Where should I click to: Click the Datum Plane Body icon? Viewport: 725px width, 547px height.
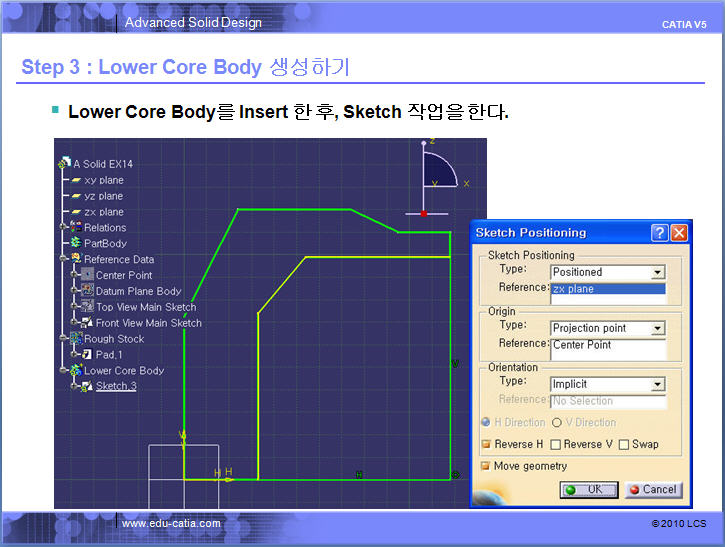point(87,290)
